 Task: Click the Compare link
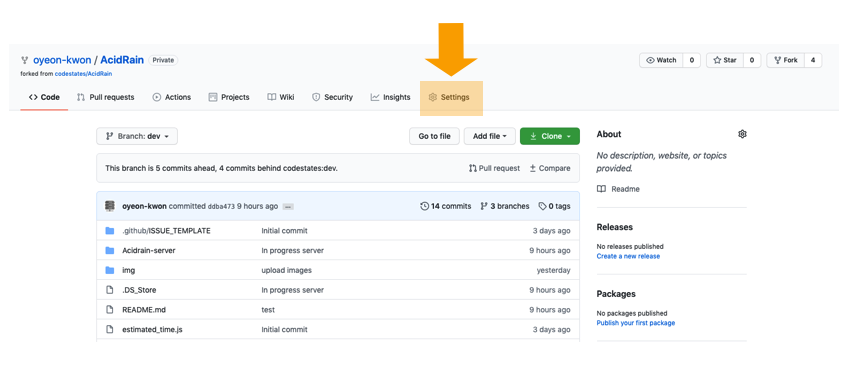[x=550, y=168]
